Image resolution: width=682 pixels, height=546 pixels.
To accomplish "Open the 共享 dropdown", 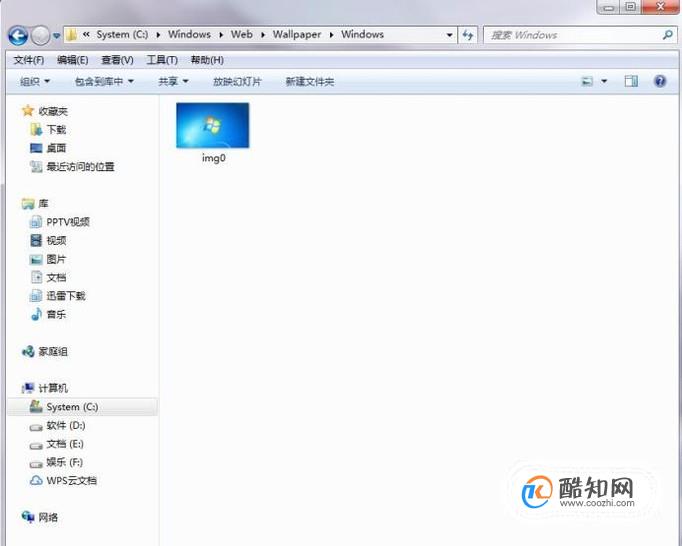I will (173, 81).
